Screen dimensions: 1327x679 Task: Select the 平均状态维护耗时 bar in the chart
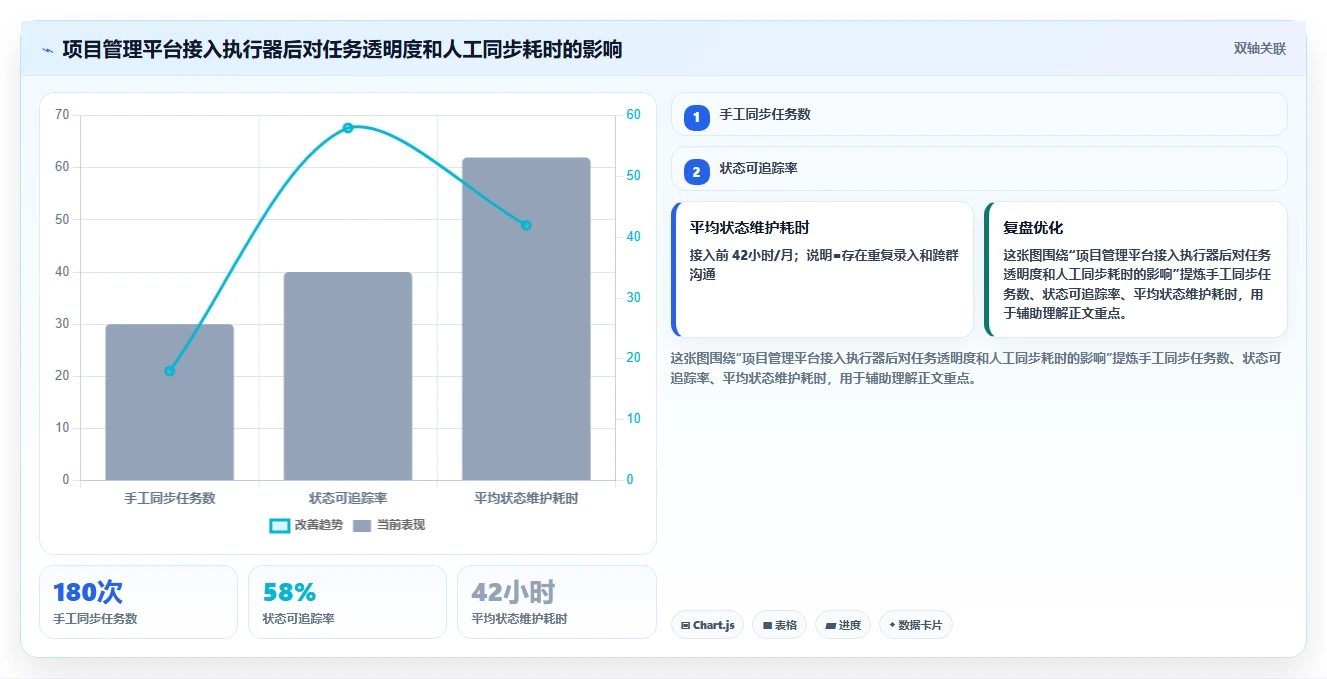pos(526,319)
